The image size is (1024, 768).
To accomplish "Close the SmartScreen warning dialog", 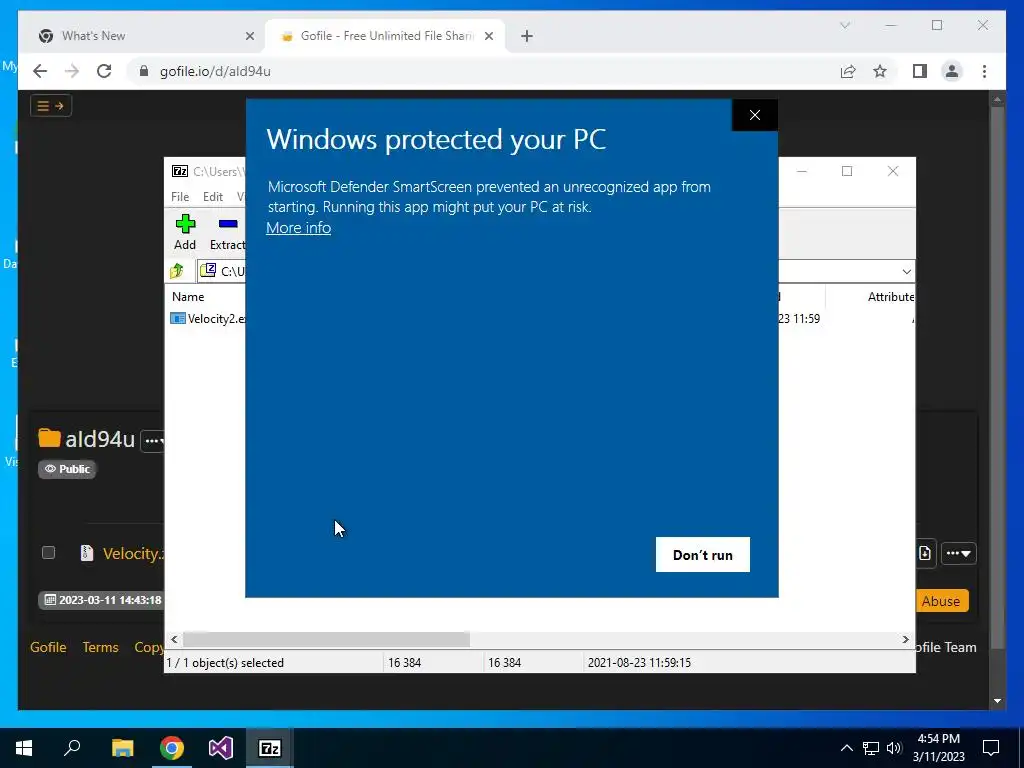I will [755, 115].
